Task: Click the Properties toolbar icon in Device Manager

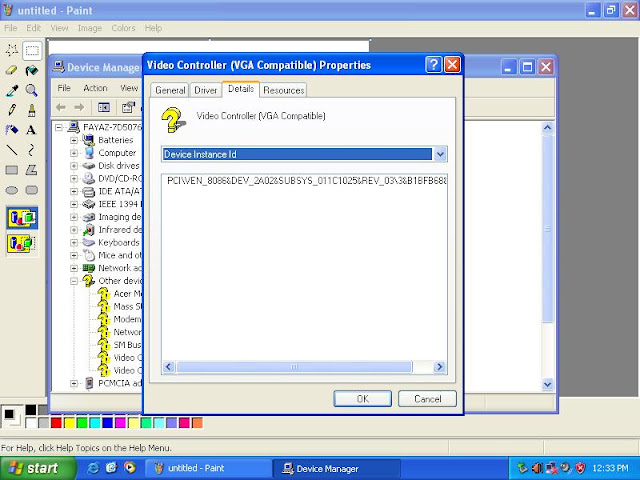Action: [128, 107]
